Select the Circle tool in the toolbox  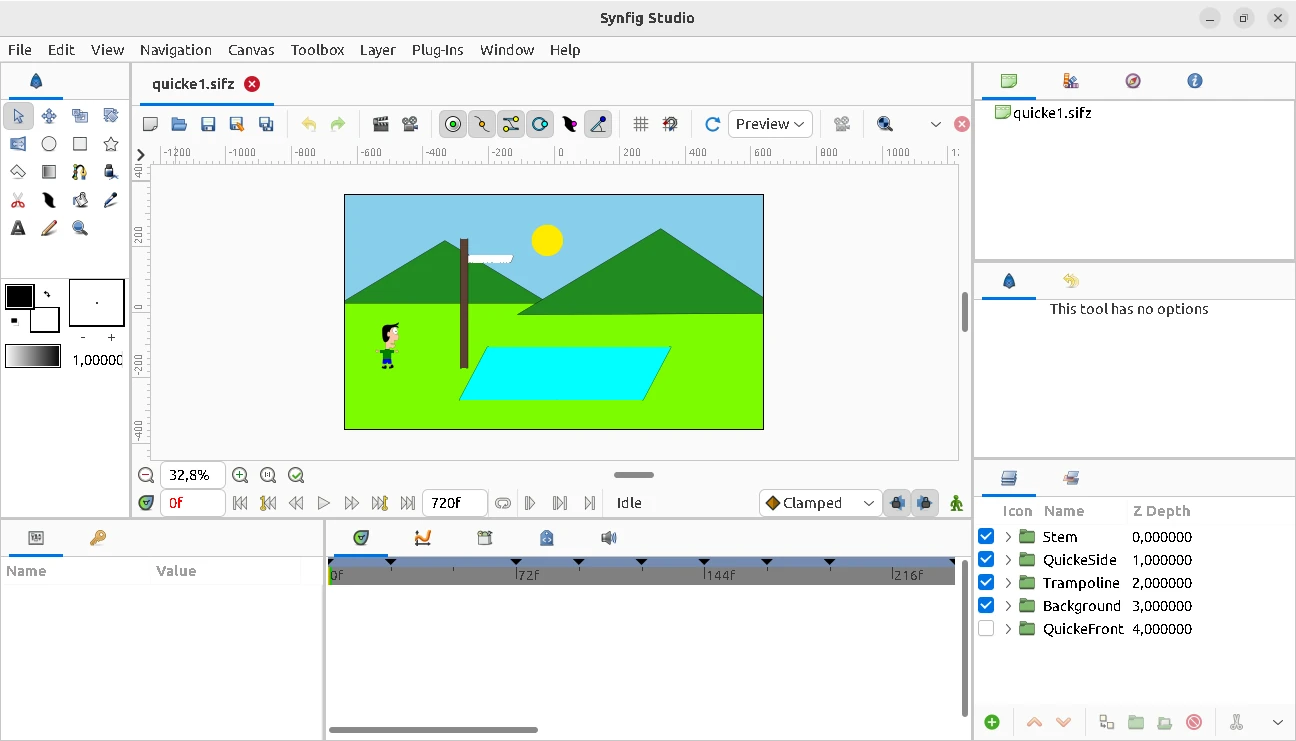point(49,144)
